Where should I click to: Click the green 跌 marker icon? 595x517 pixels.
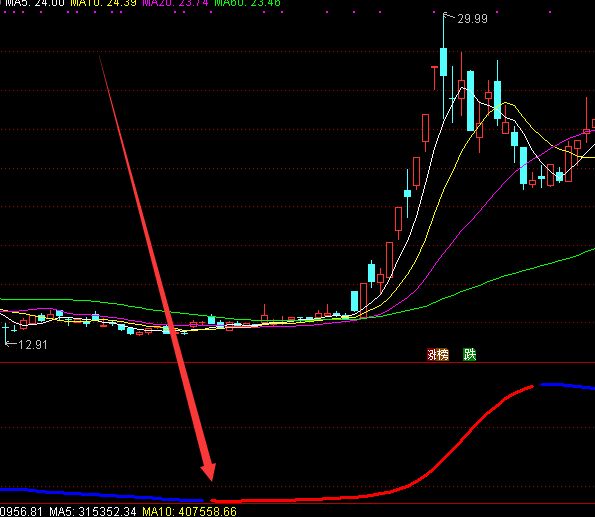click(469, 355)
